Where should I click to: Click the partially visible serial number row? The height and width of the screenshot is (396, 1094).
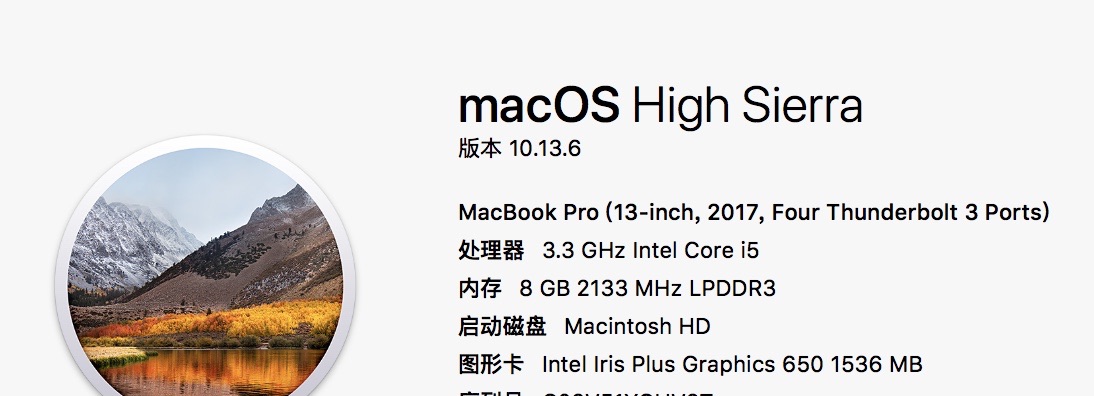[586, 393]
